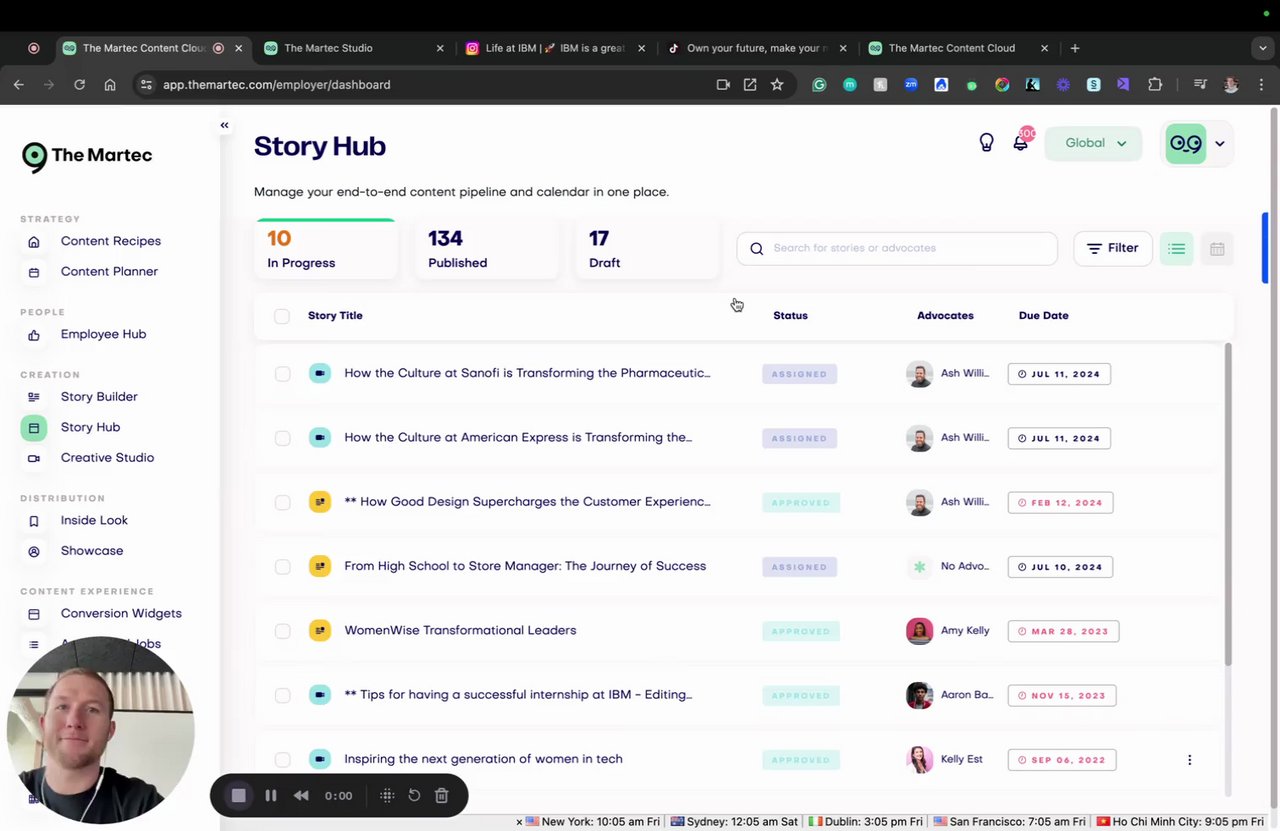Click the video icon of American Express story
Screen dimensions: 1280x831
coord(320,438)
